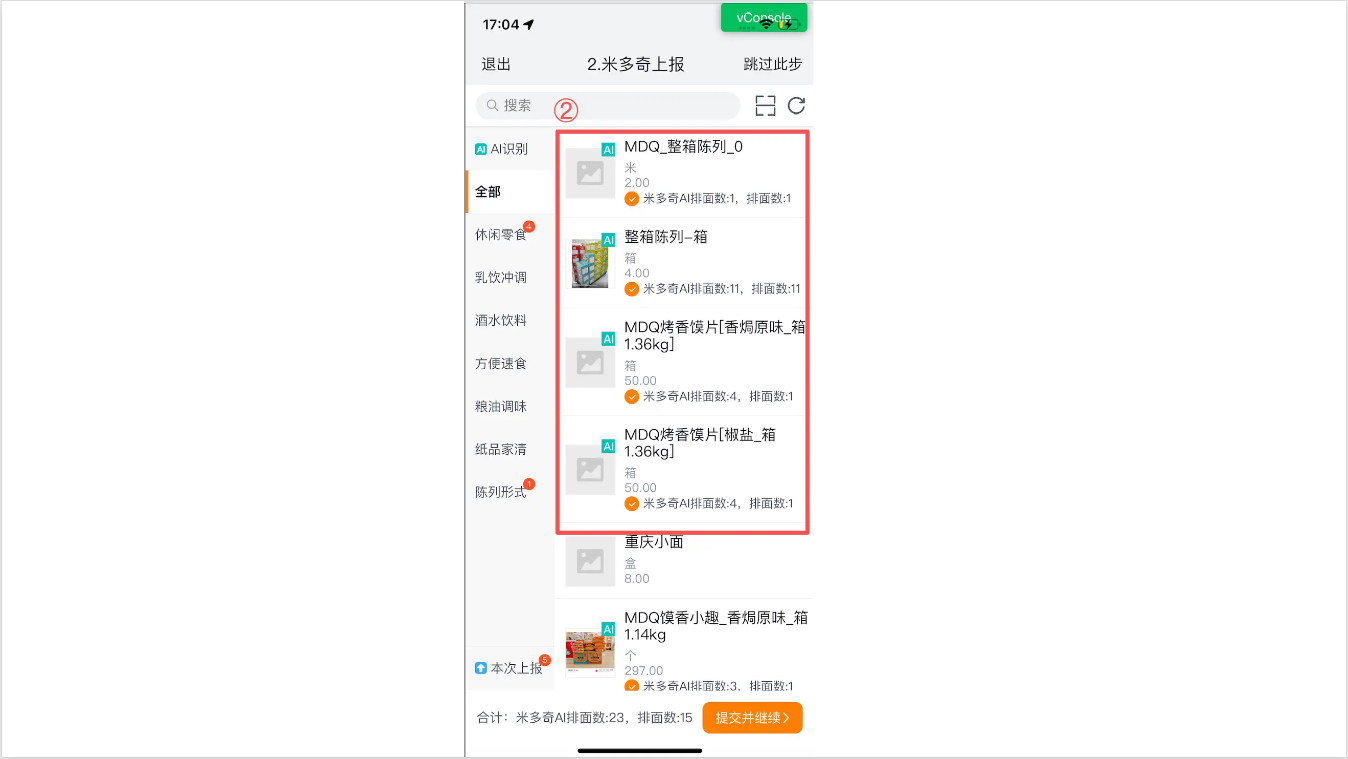Open the 粮油调味 category

[x=509, y=407]
